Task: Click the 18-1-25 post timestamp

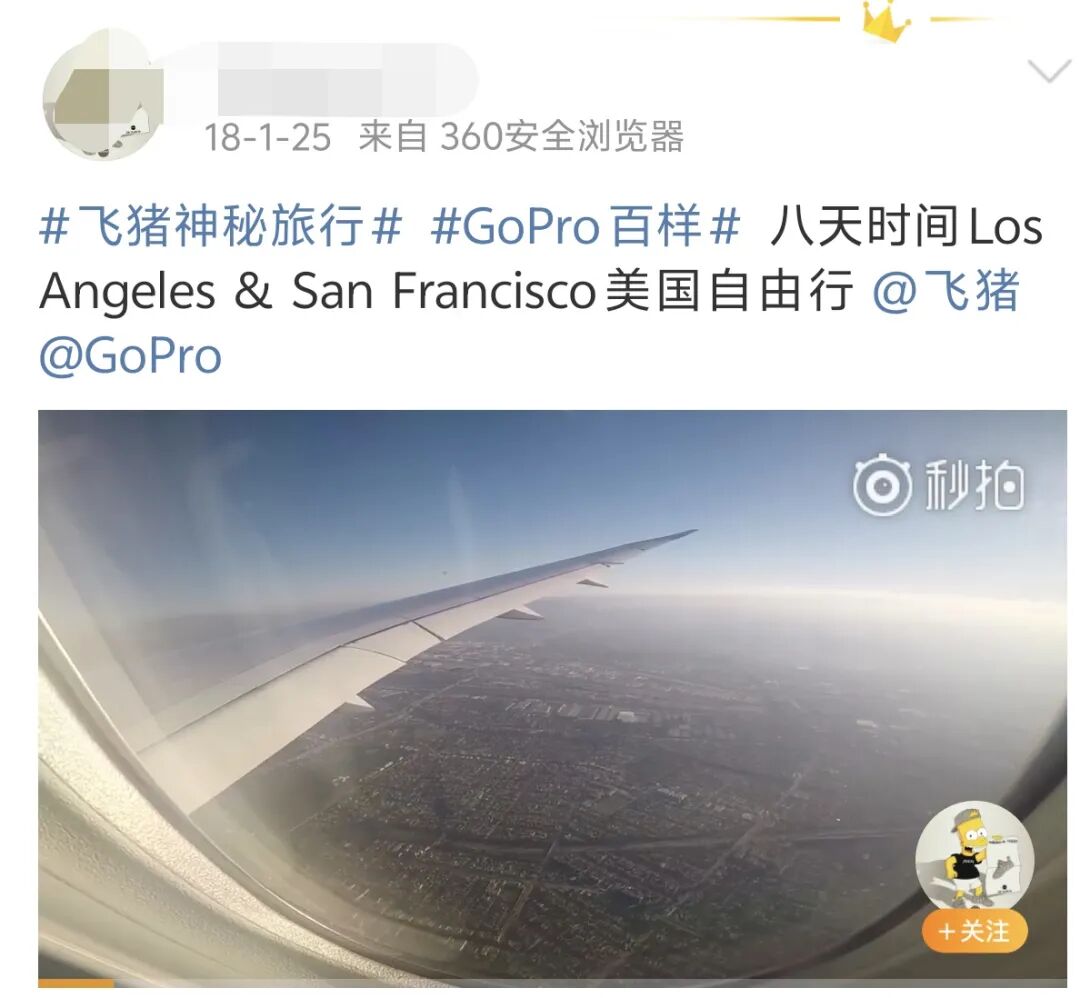Action: coord(268,136)
